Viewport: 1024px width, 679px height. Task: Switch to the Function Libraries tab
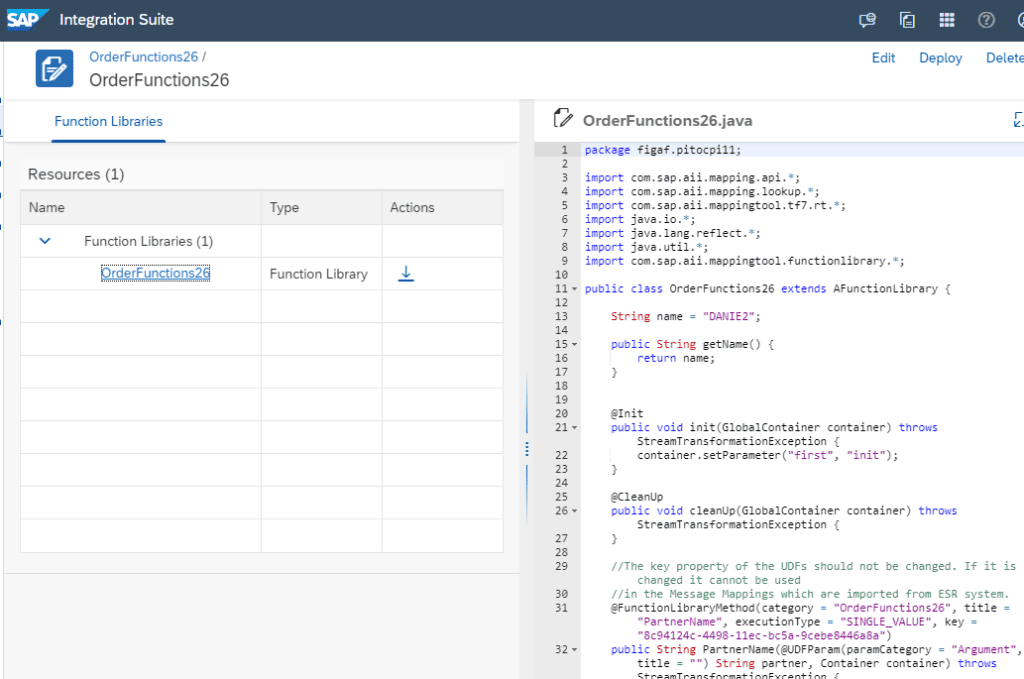pos(108,121)
